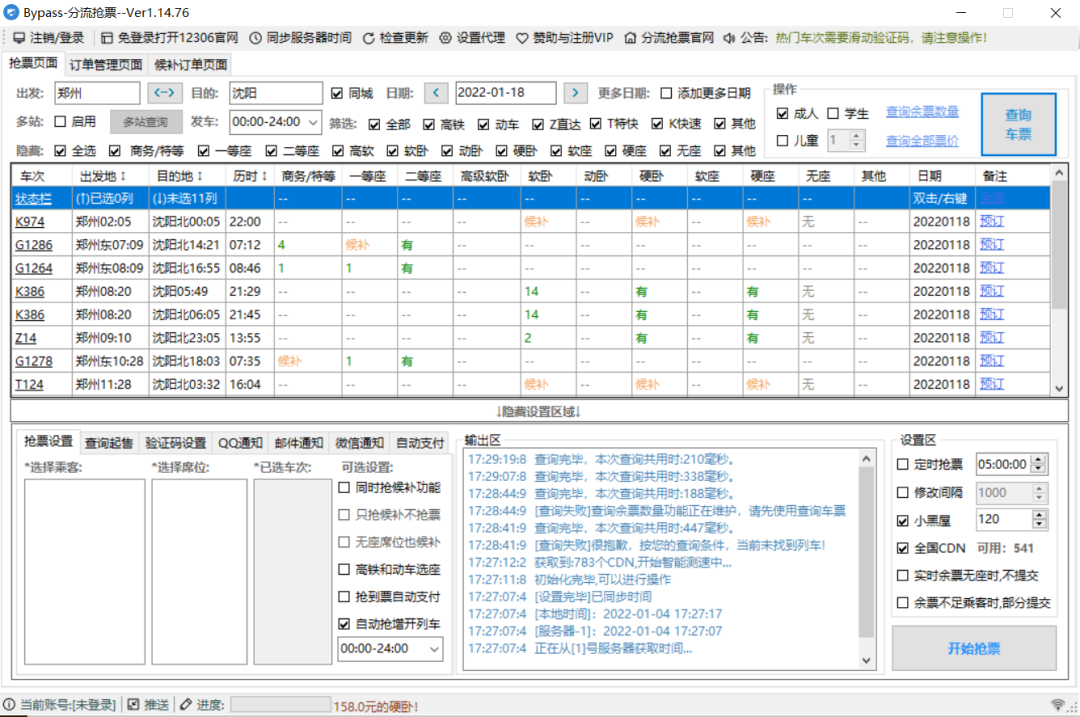Click 检查更新 refresh icon
Viewport: 1080px width, 717px height.
click(369, 38)
